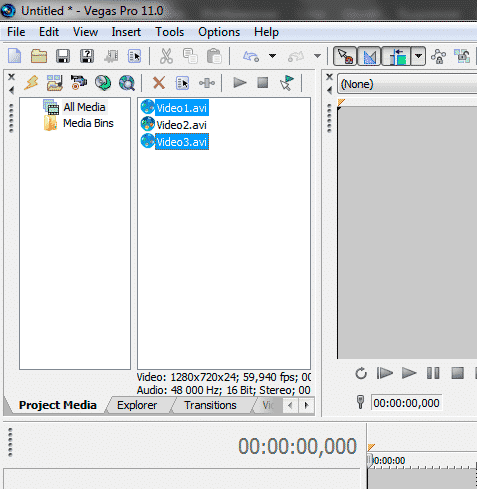Click the timeline ruler at 0:00:00
This screenshot has height=489, width=477.
tap(389, 461)
